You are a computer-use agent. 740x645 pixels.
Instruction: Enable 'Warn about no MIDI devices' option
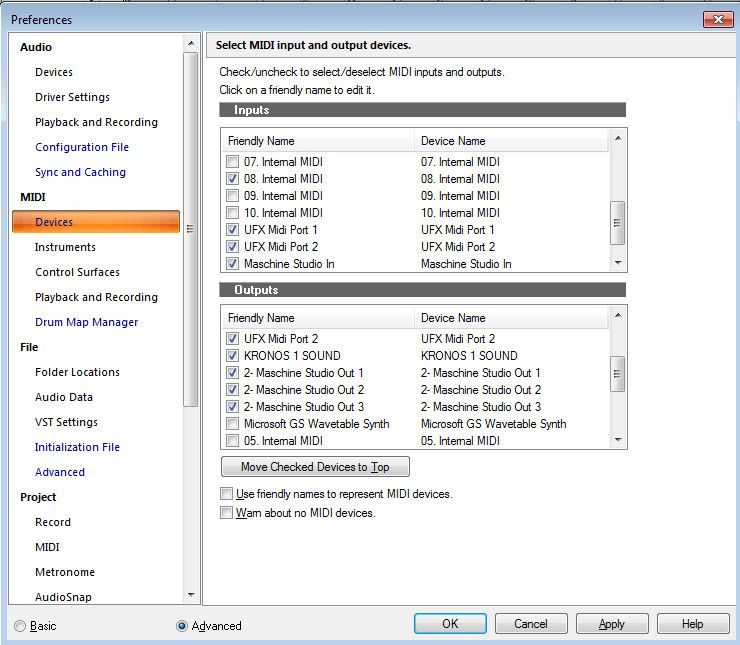226,513
